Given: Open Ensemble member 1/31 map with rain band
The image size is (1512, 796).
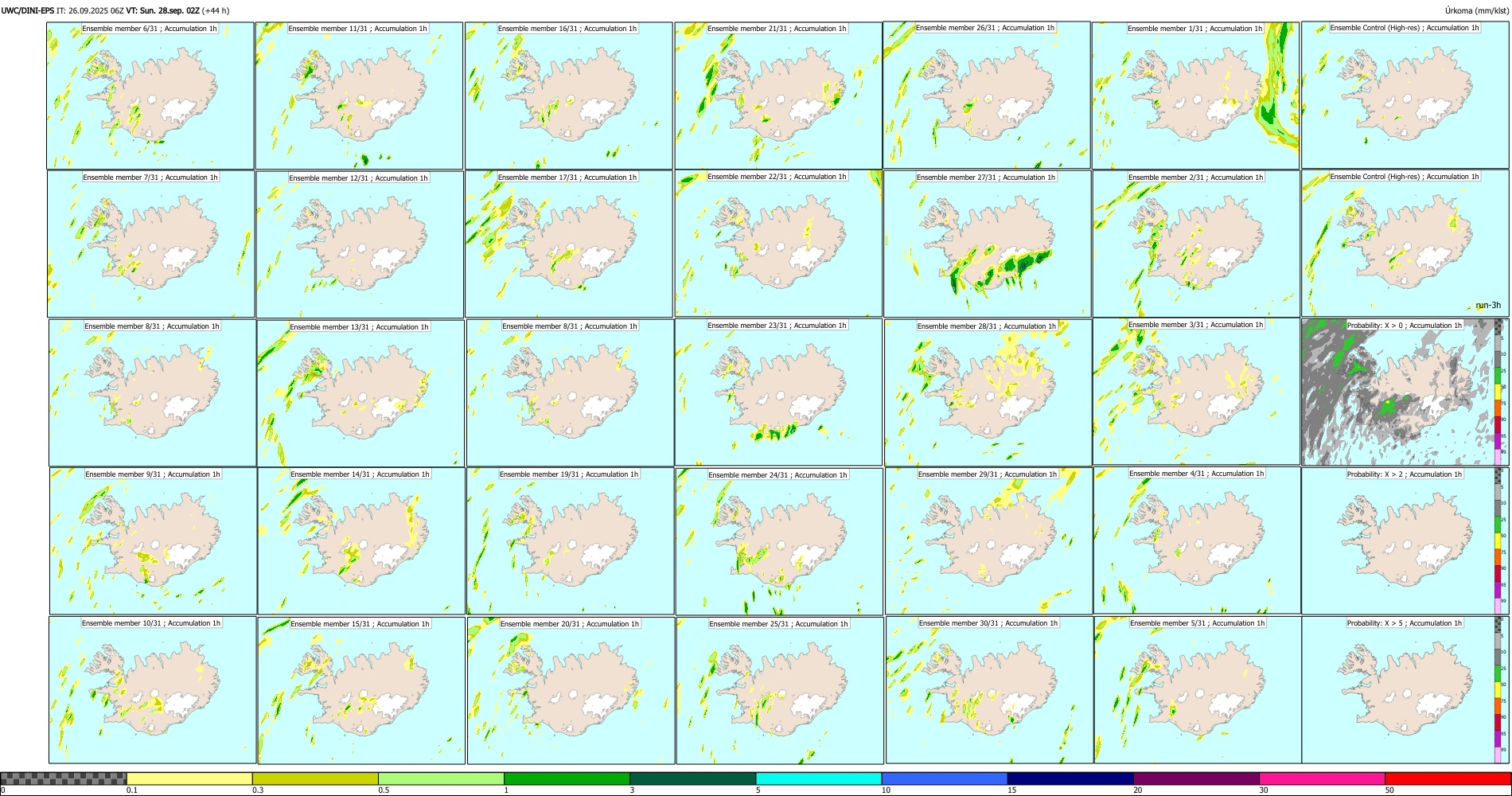Looking at the screenshot, I should [1195, 95].
